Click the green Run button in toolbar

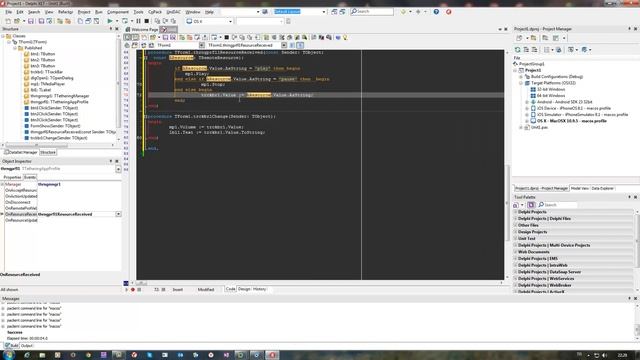coord(110,21)
